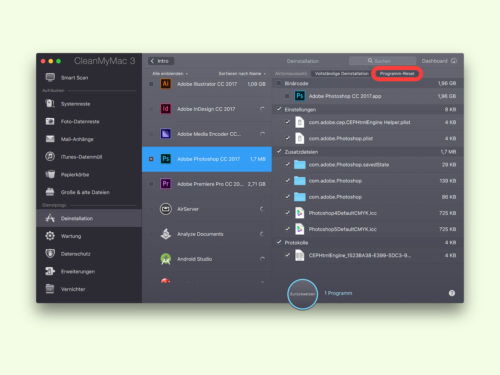Tick checkbox for Adobe Premiere Pro
The width and height of the screenshot is (500, 375).
(151, 184)
